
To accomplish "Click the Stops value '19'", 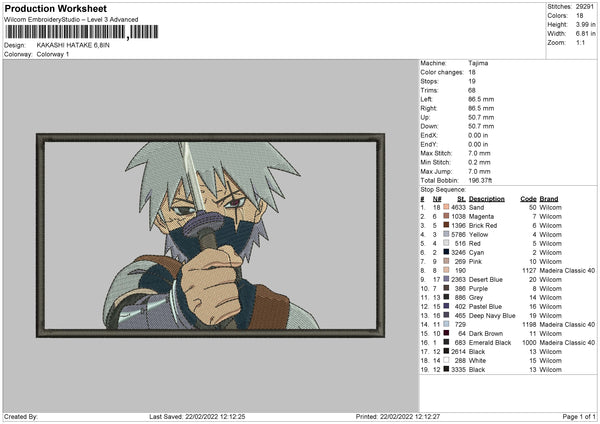I will point(472,81).
